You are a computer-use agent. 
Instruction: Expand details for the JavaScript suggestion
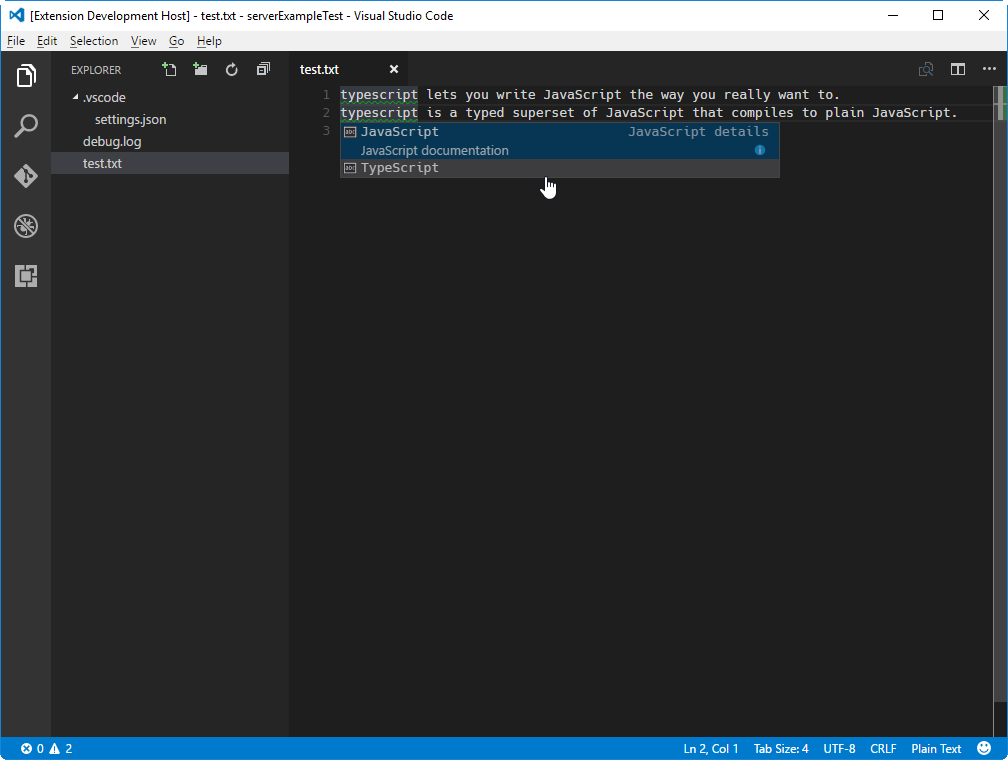click(761, 150)
